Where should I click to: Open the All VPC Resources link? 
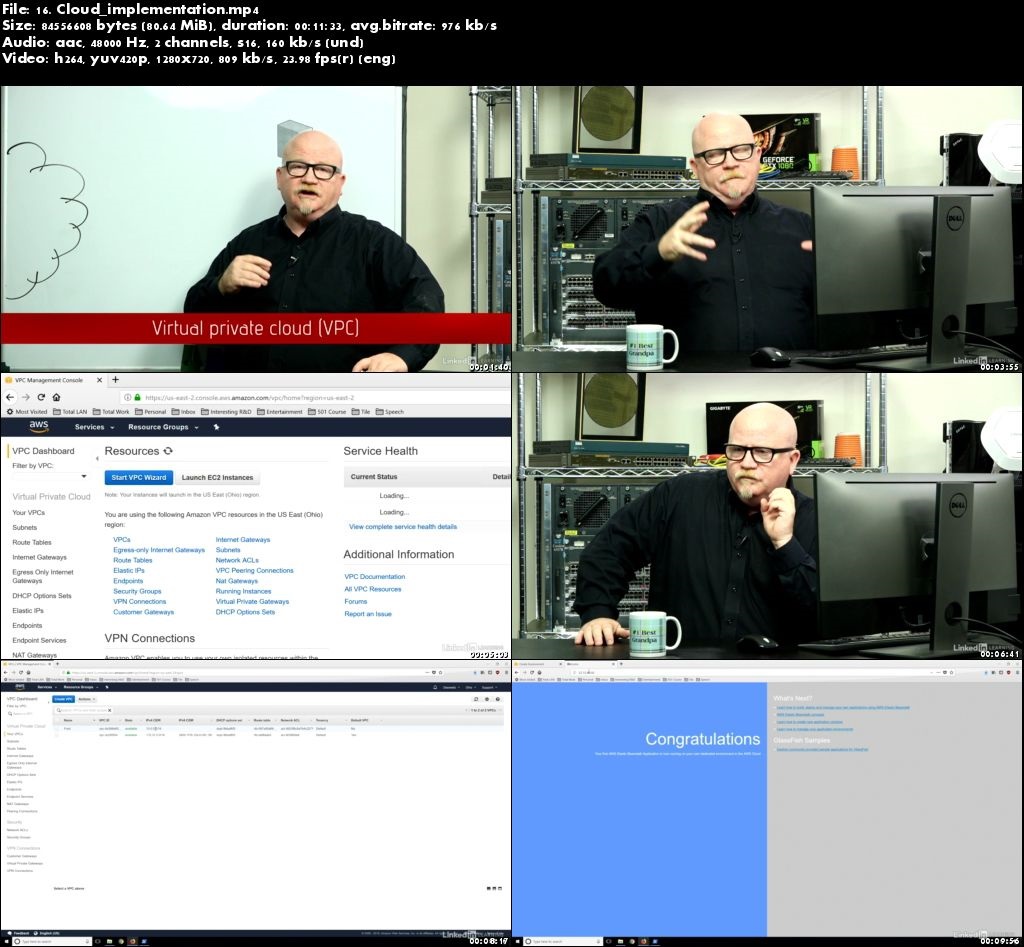tap(373, 589)
